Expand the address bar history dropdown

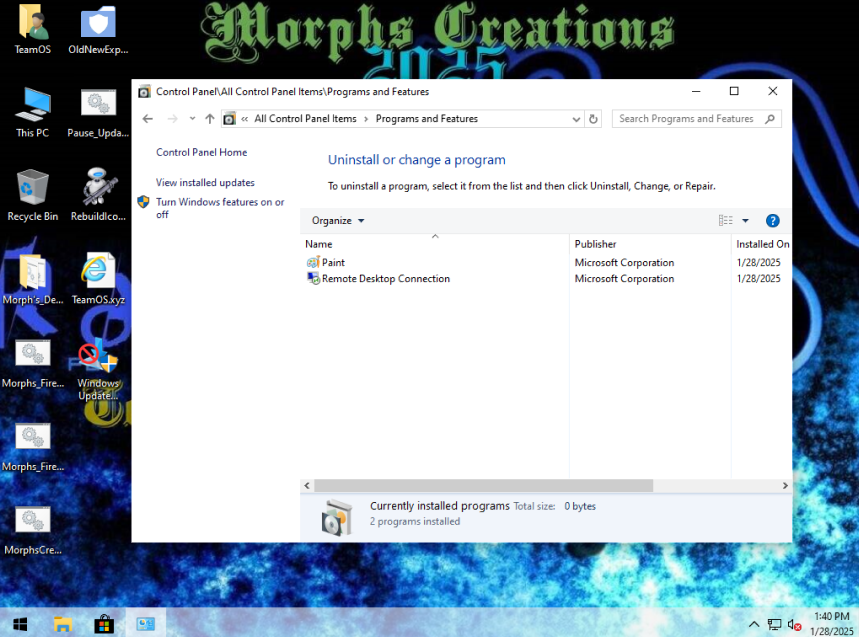[576, 119]
